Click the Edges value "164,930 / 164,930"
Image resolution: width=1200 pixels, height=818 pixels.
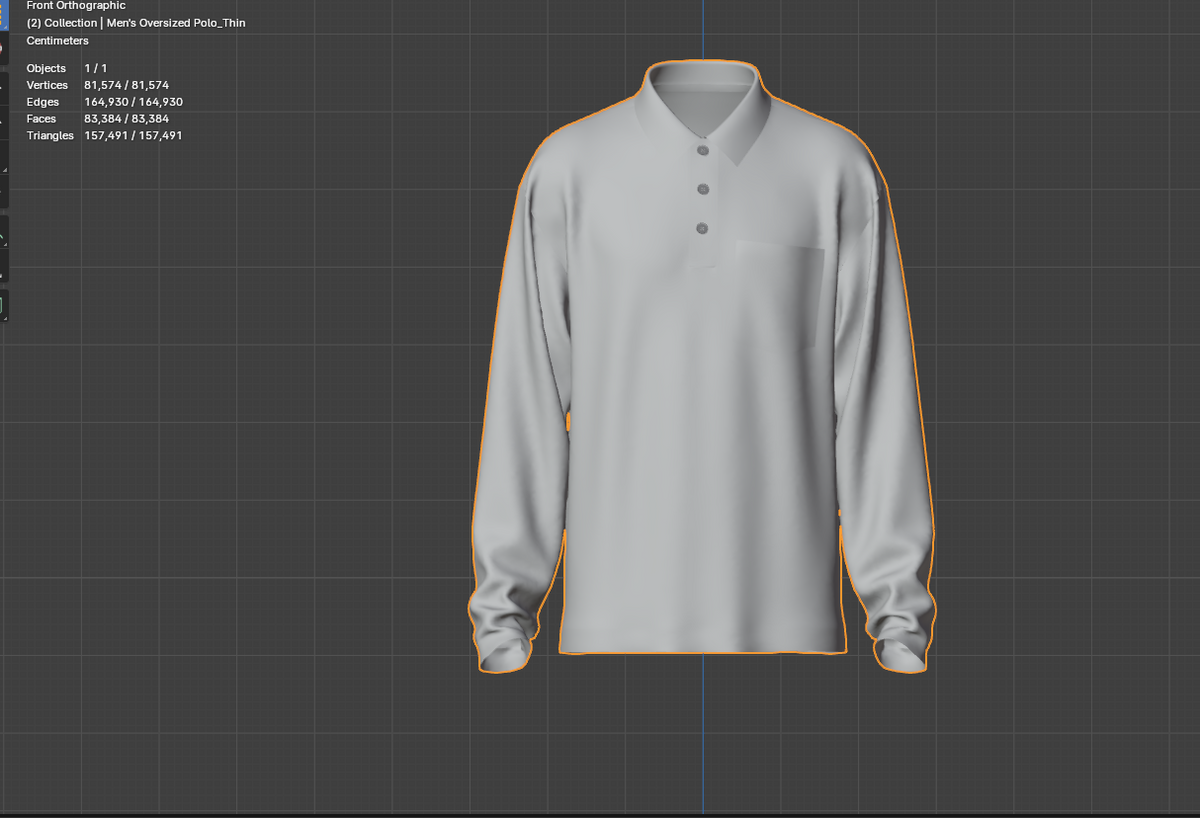point(133,102)
